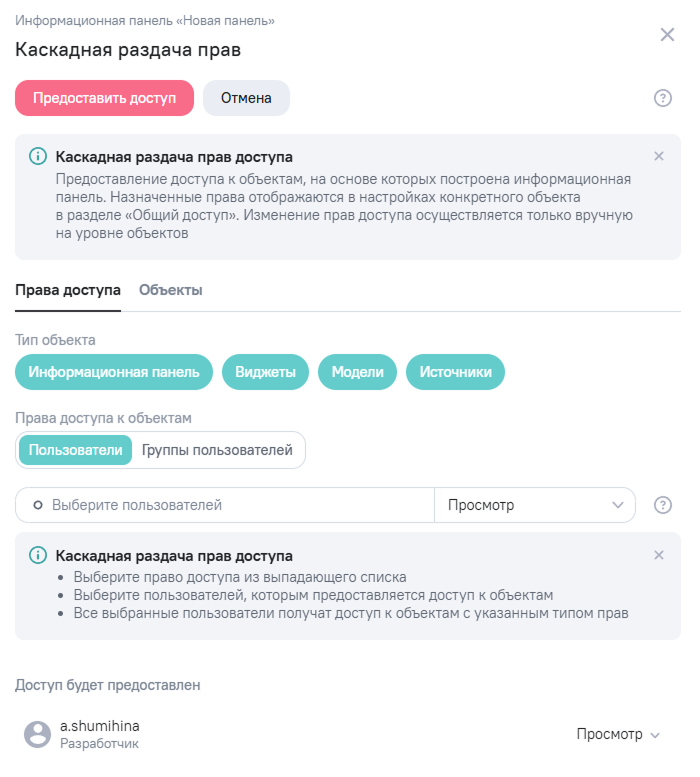This screenshot has width=700, height=777.
Task: Toggle the Виджеты object type chip
Action: coord(265,372)
